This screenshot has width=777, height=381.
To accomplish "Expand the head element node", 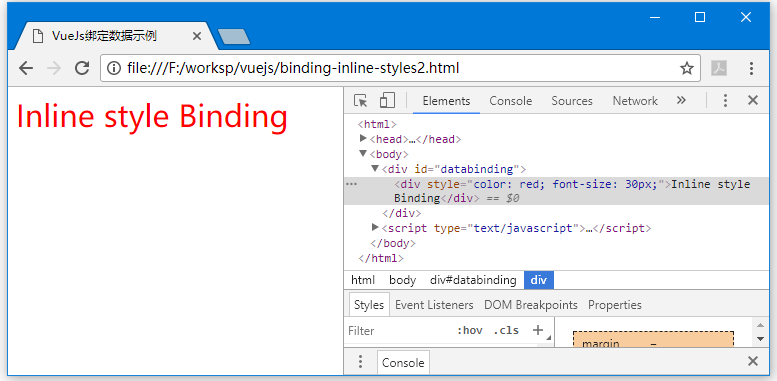I will (363, 138).
